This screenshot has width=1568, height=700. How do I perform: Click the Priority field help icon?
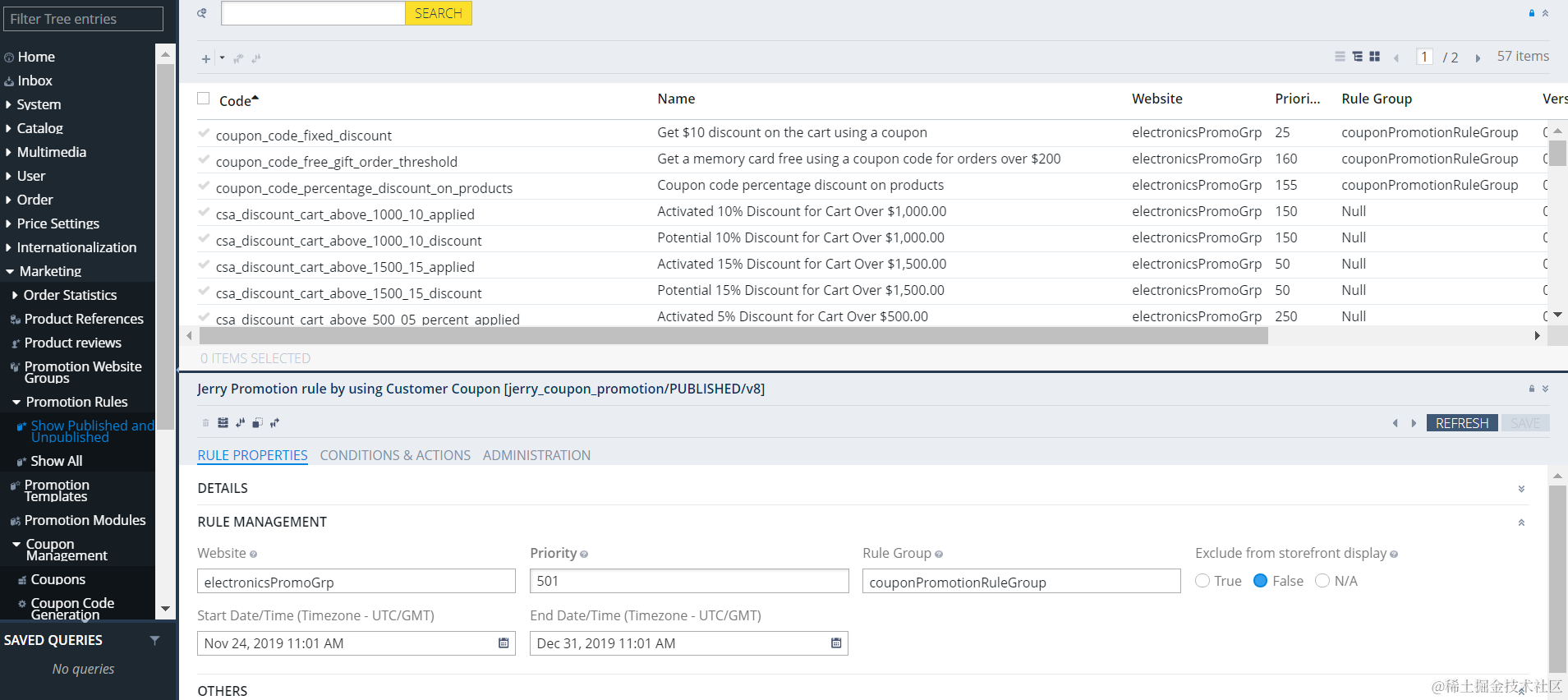click(584, 555)
